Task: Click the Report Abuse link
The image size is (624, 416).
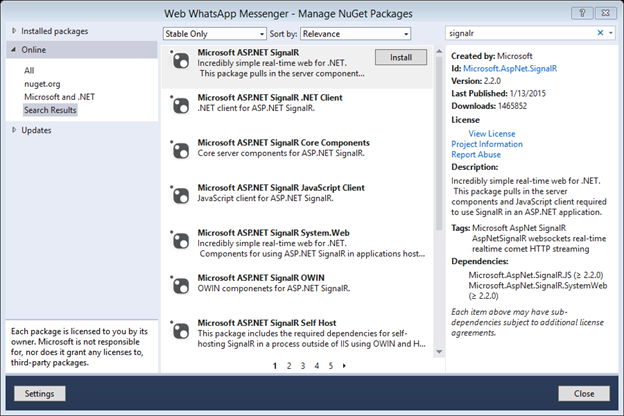Action: pos(476,154)
